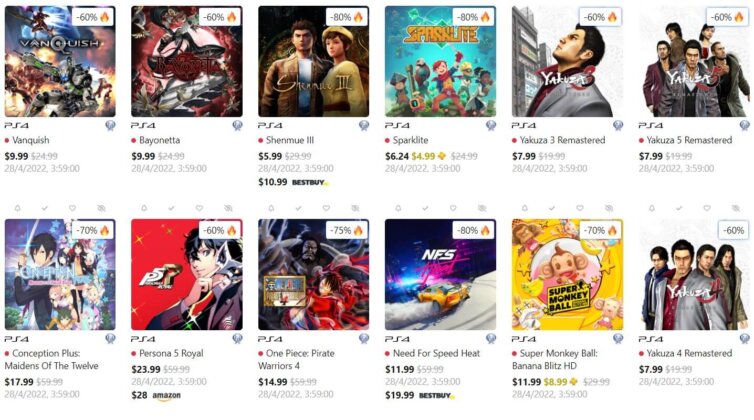Click trophy icon under Yakuza 5 Remastered cover

[x=744, y=126]
